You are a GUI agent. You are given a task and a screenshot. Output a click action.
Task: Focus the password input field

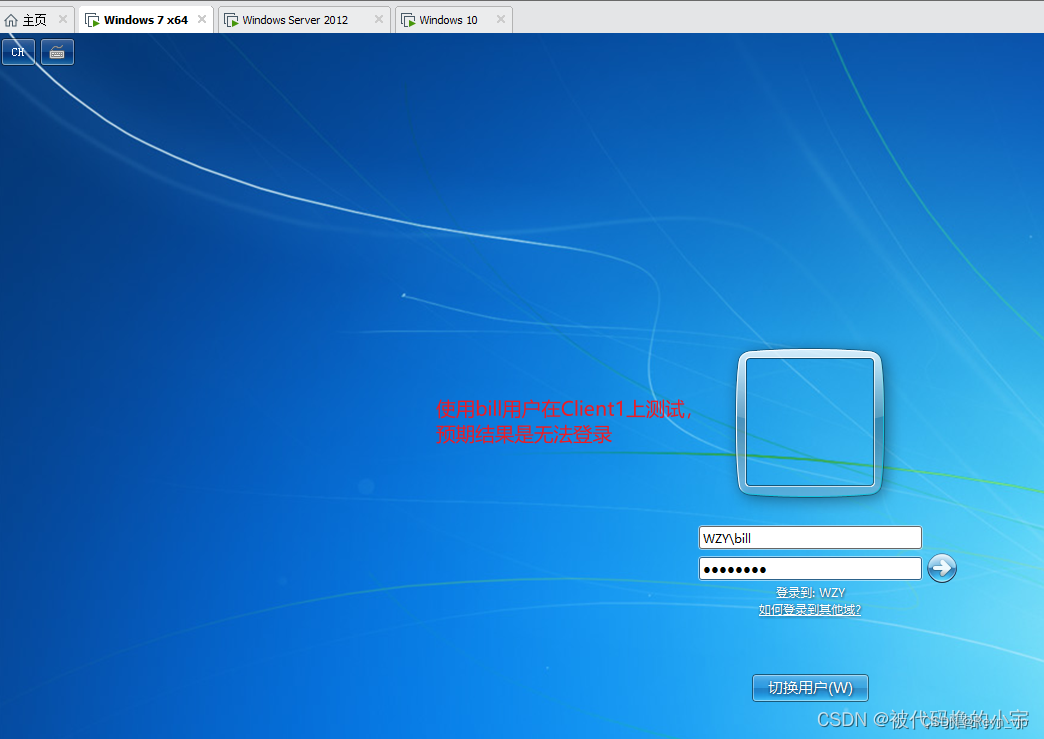[x=810, y=569]
